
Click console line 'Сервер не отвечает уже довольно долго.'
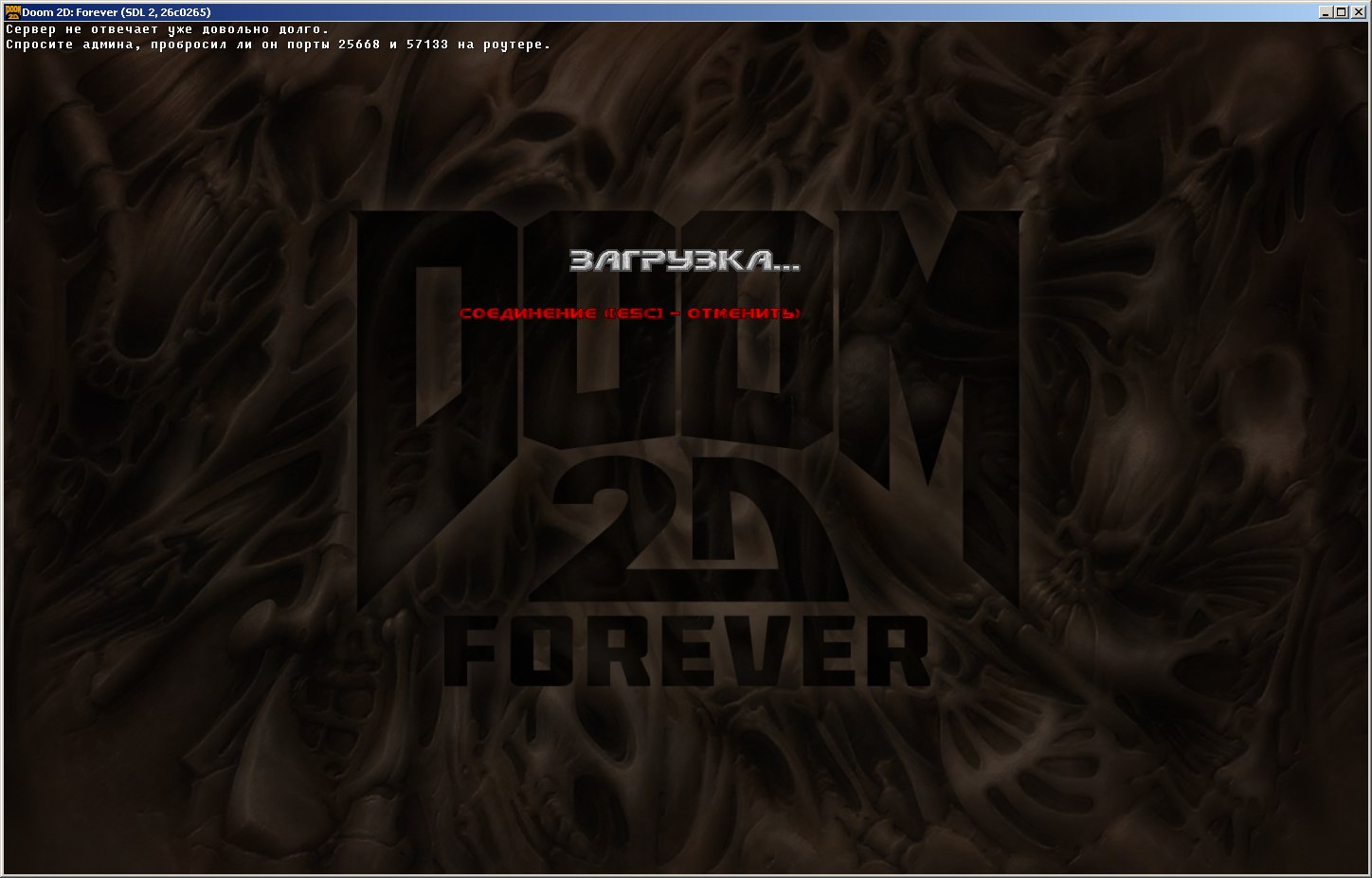coord(167,30)
